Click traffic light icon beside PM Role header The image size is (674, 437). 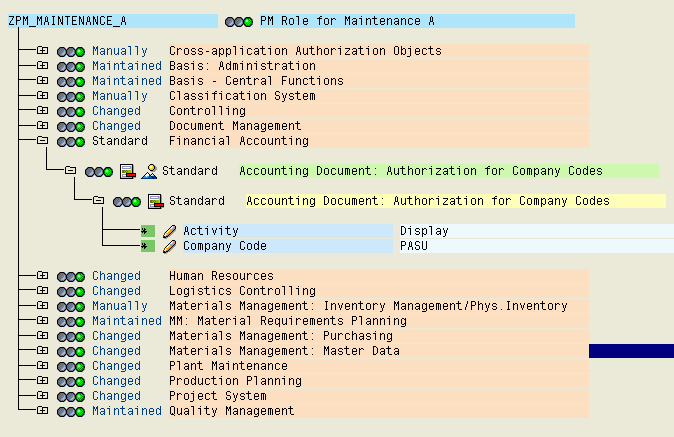[239, 21]
